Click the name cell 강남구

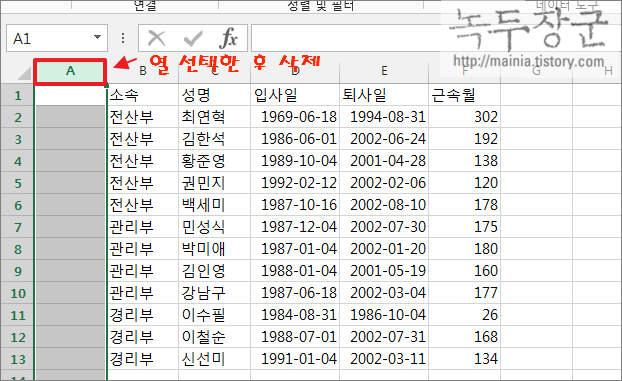coord(215,293)
